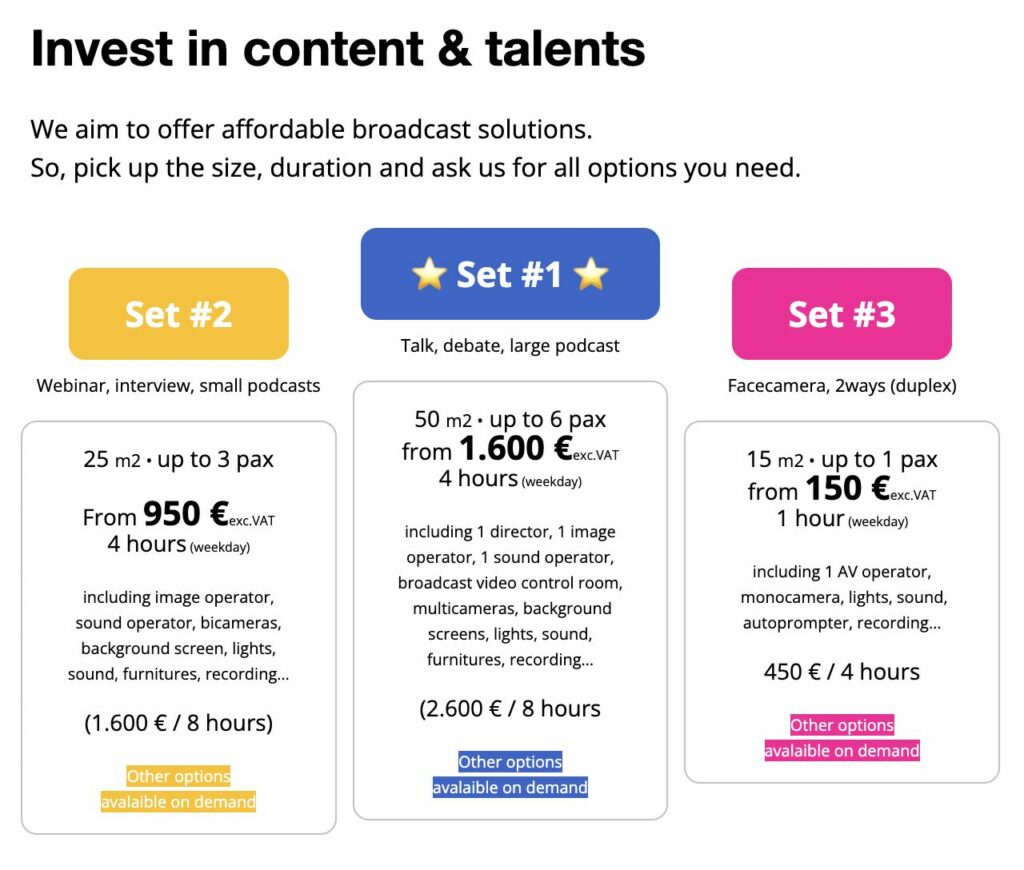Image resolution: width=1024 pixels, height=870 pixels.
Task: Click 'Facecamera, 2ways (duplex)' caption
Action: pyautogui.click(x=842, y=385)
